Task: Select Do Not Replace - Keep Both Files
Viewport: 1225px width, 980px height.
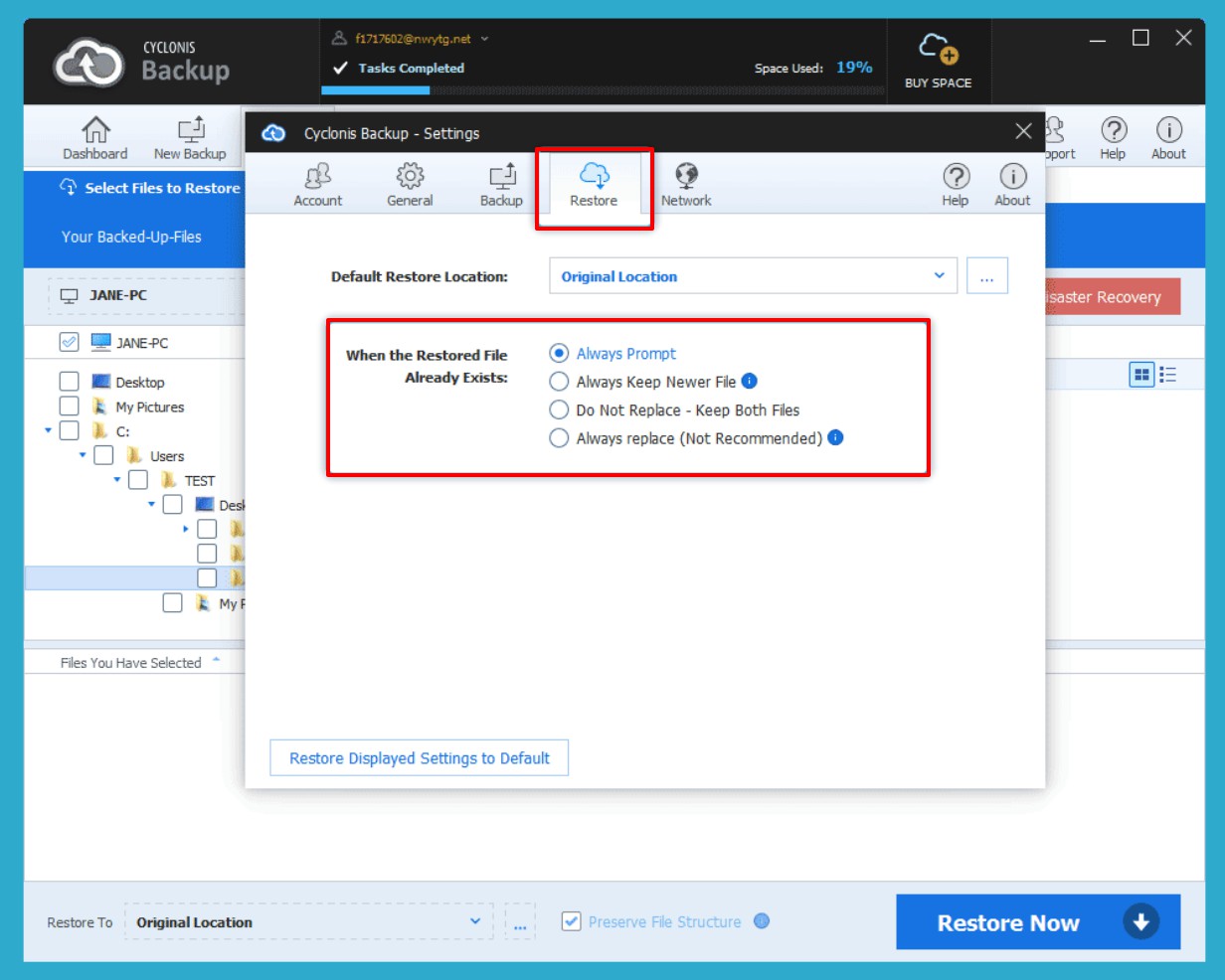Action: click(560, 409)
